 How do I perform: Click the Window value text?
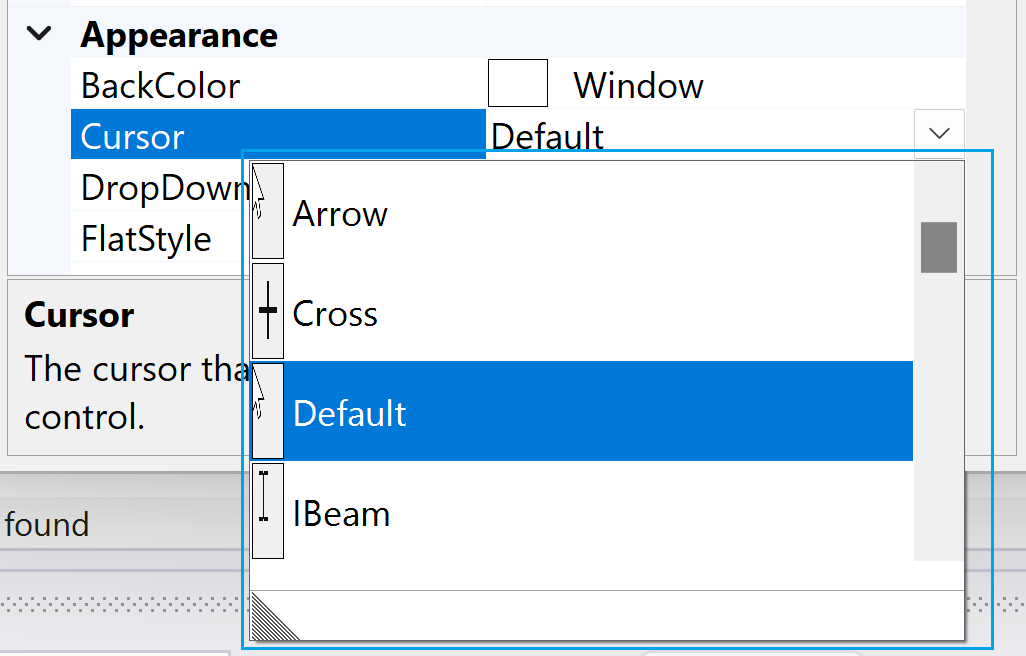637,86
